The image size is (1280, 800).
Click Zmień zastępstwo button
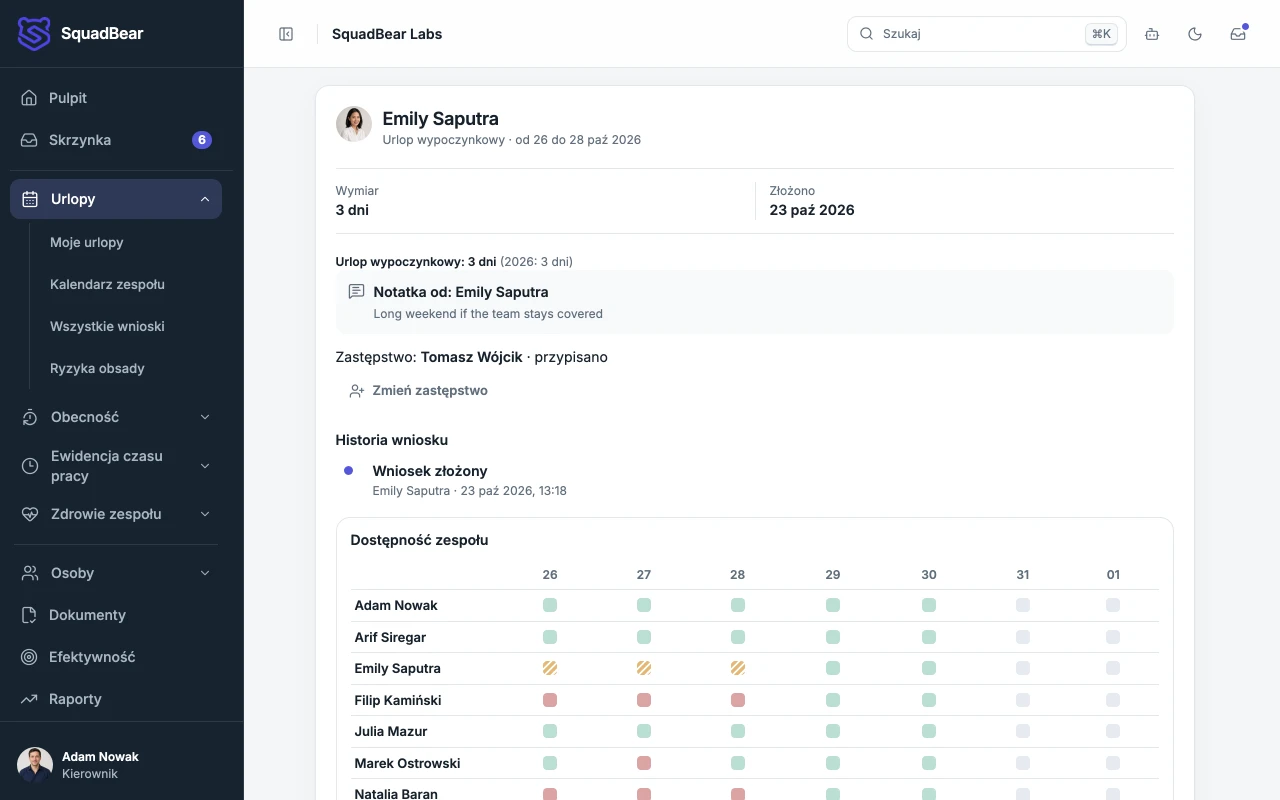pyautogui.click(x=418, y=391)
